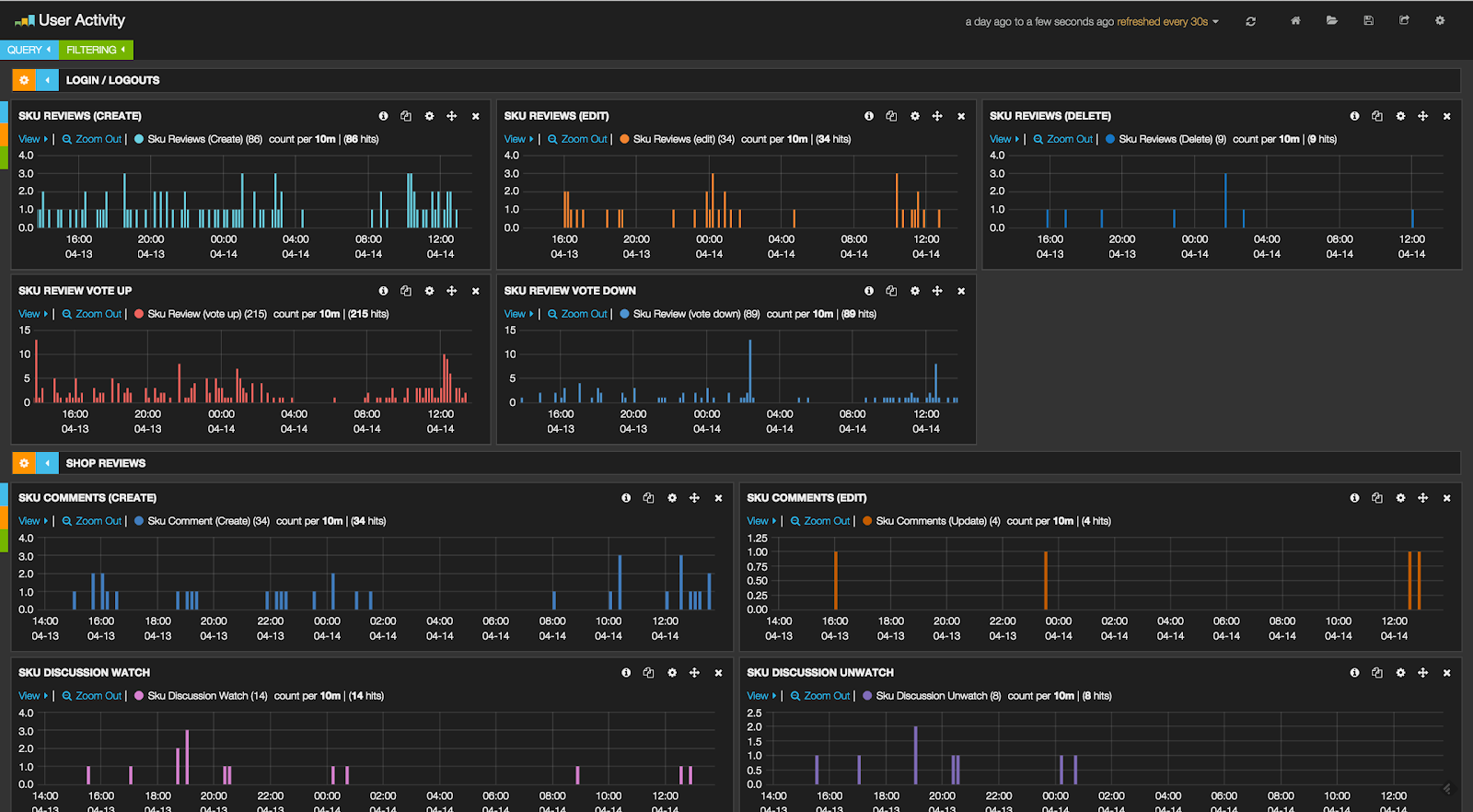Zoom Out the SKU REVIEWS (CREATE) chart

92,139
